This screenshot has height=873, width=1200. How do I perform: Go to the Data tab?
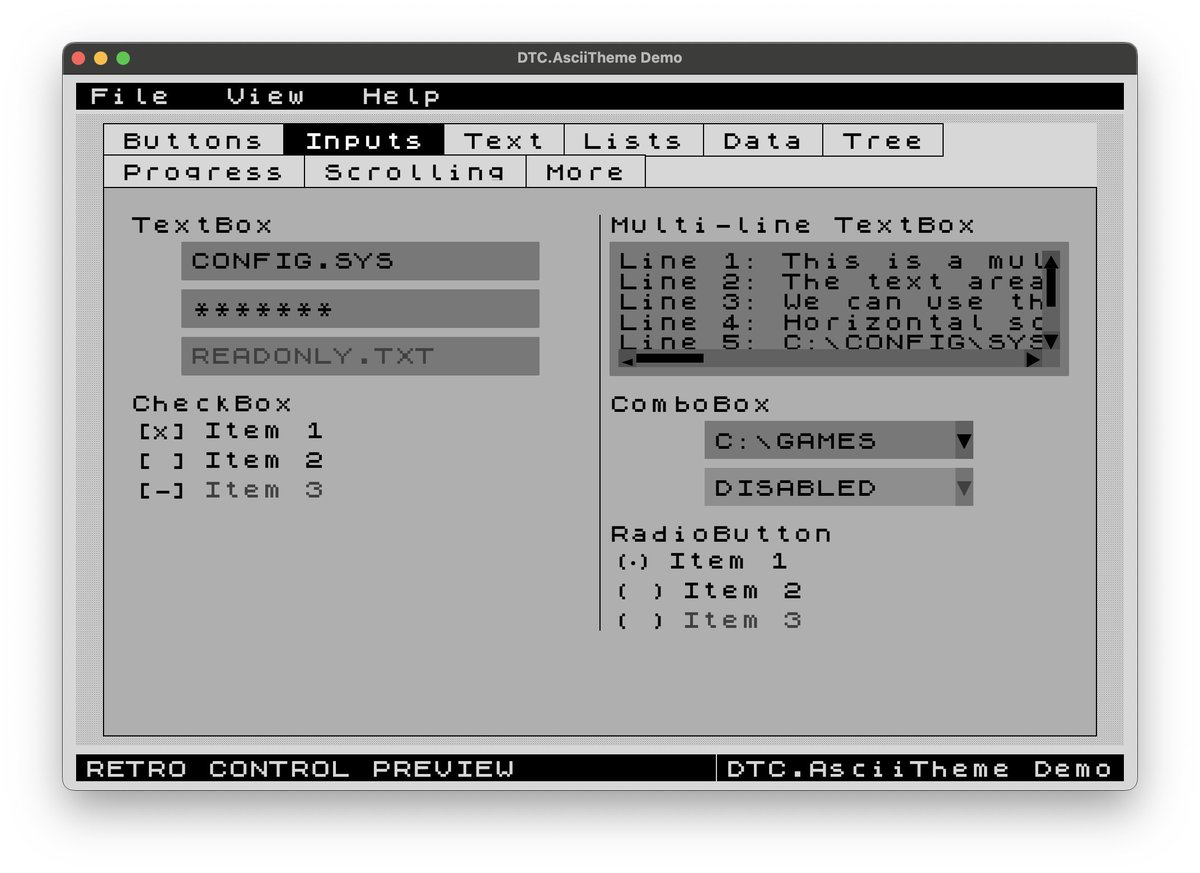(763, 141)
